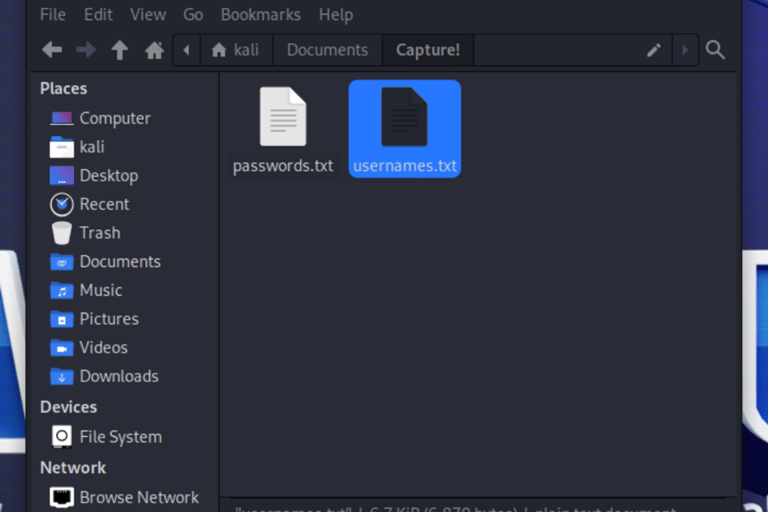Screen dimensions: 768x512
Task: Click the passwords.txt file name
Action: tap(283, 166)
